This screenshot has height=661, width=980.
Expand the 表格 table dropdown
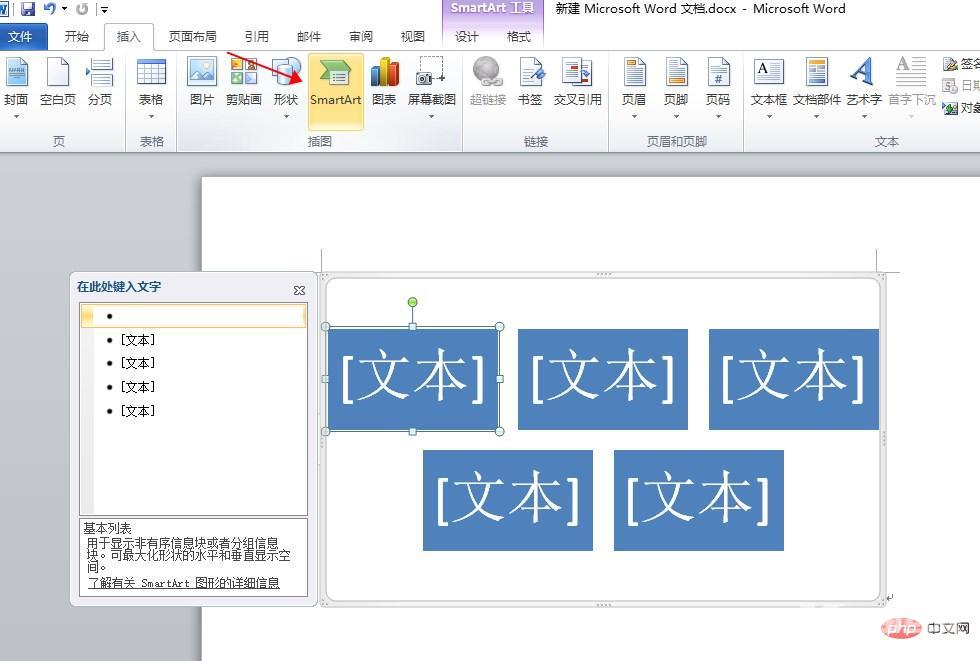pyautogui.click(x=151, y=115)
